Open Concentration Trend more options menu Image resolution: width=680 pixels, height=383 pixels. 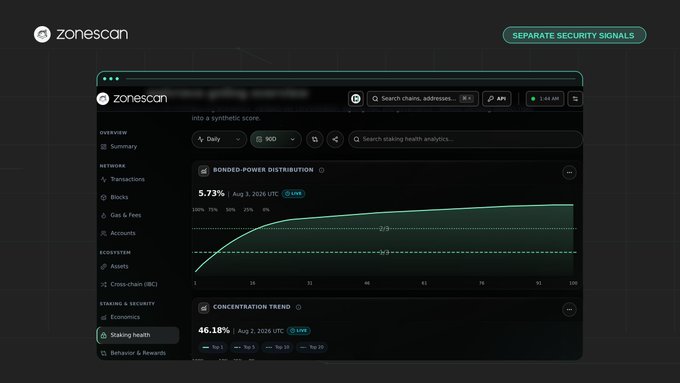(x=569, y=310)
